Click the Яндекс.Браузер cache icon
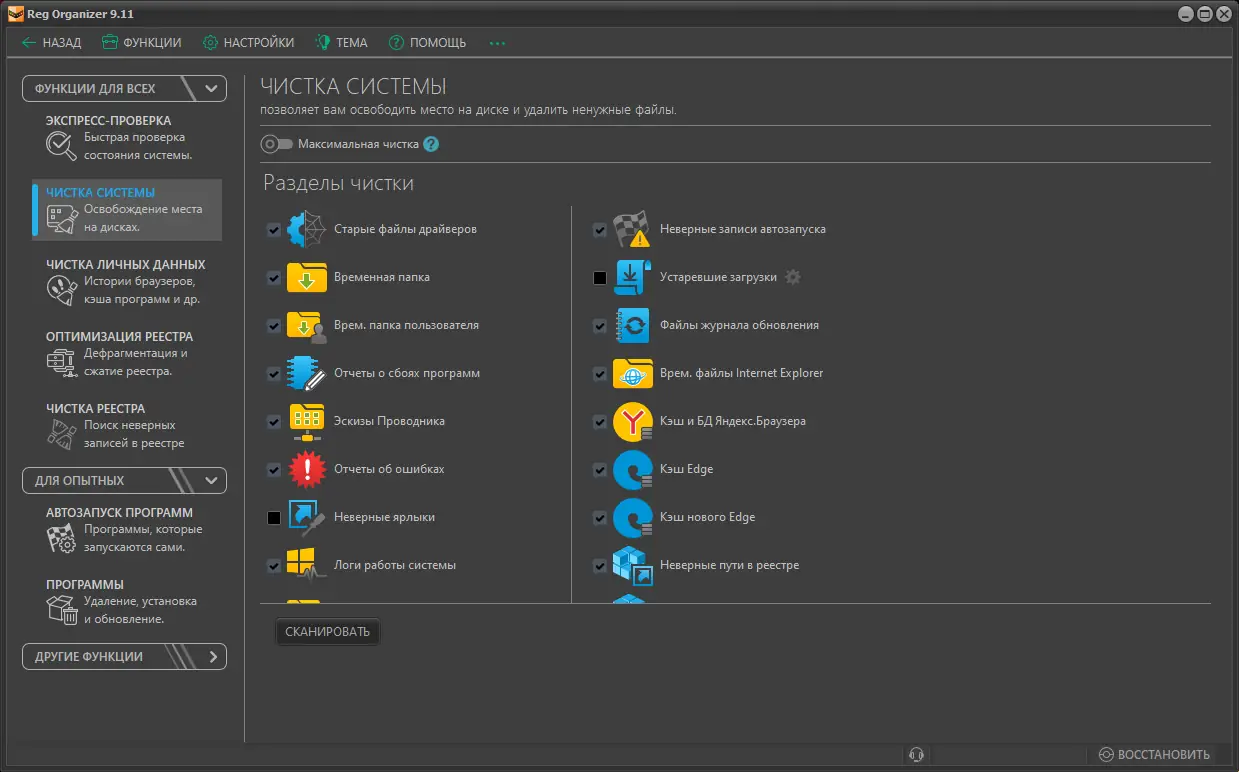The height and width of the screenshot is (772, 1239). point(632,421)
